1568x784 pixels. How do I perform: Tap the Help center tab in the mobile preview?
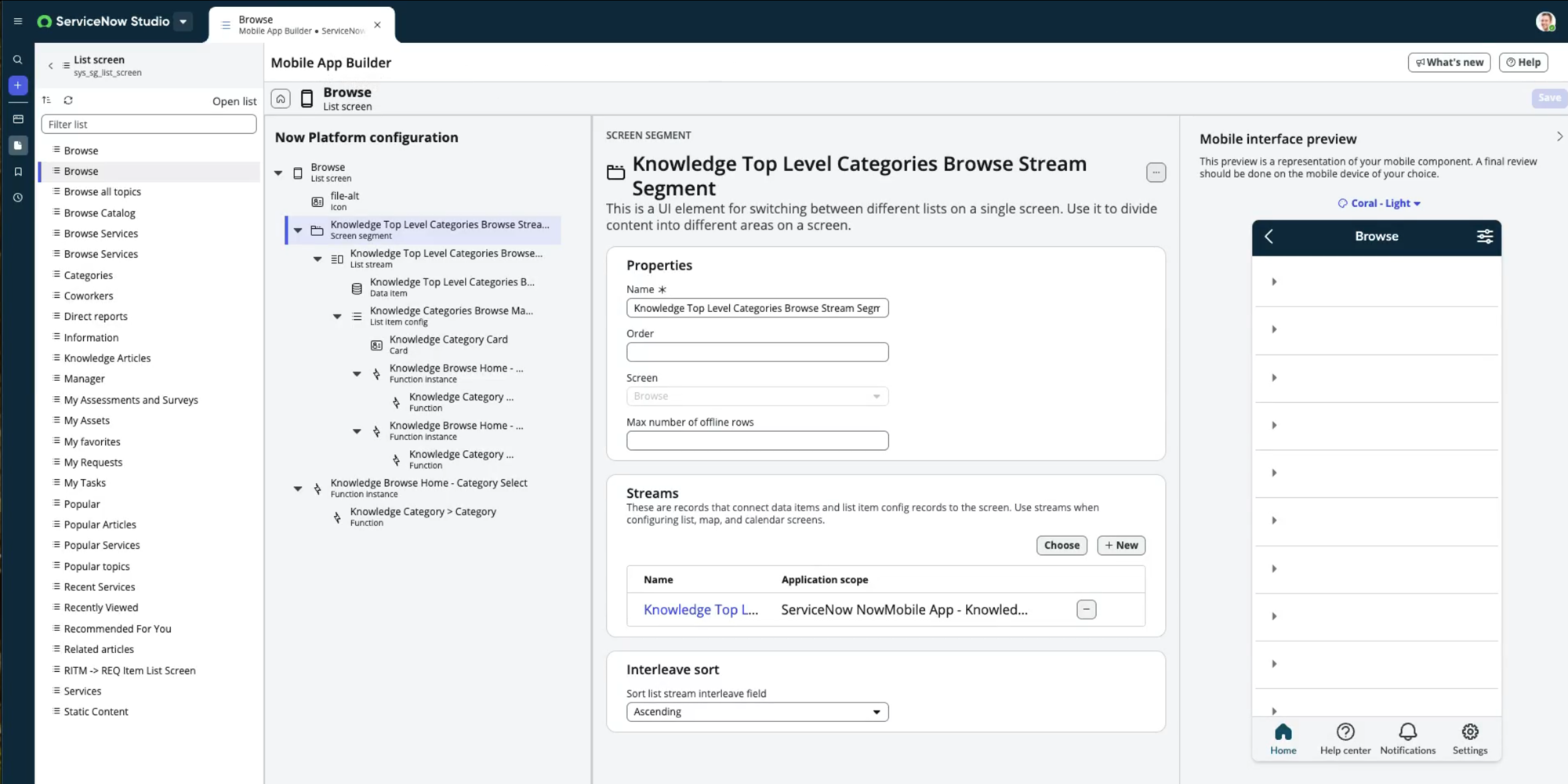[1345, 739]
